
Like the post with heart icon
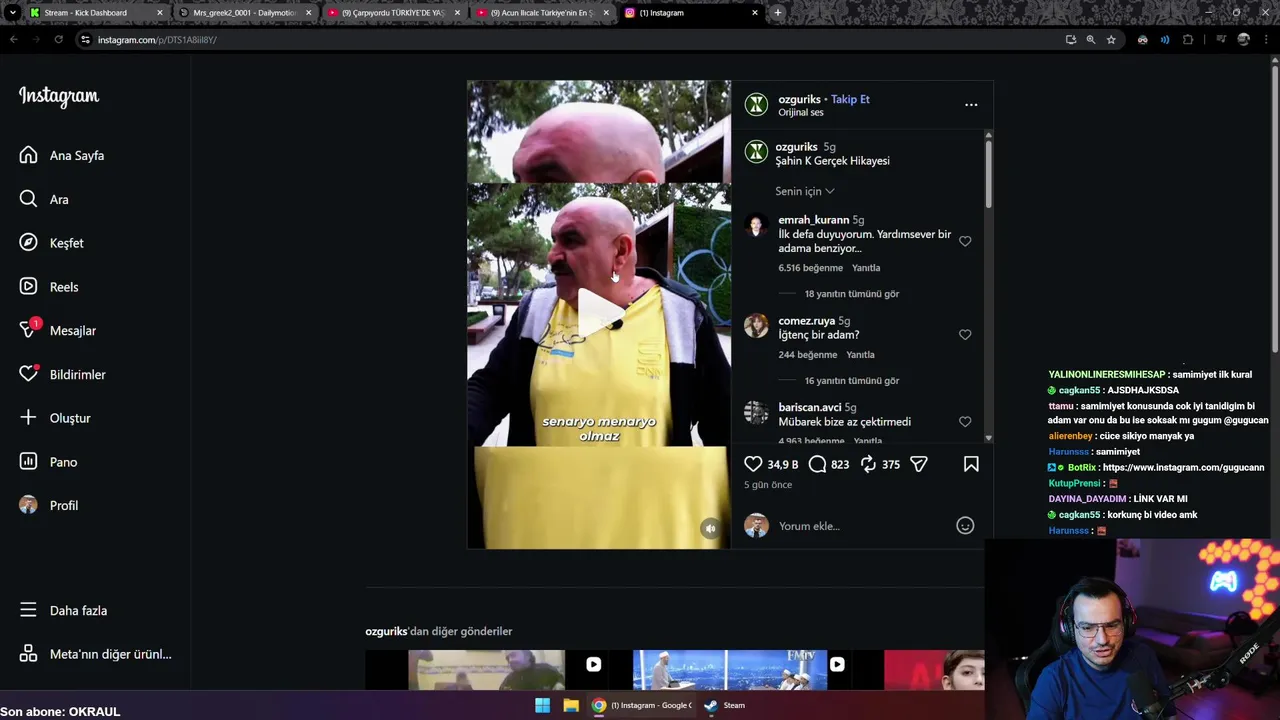[x=753, y=464]
